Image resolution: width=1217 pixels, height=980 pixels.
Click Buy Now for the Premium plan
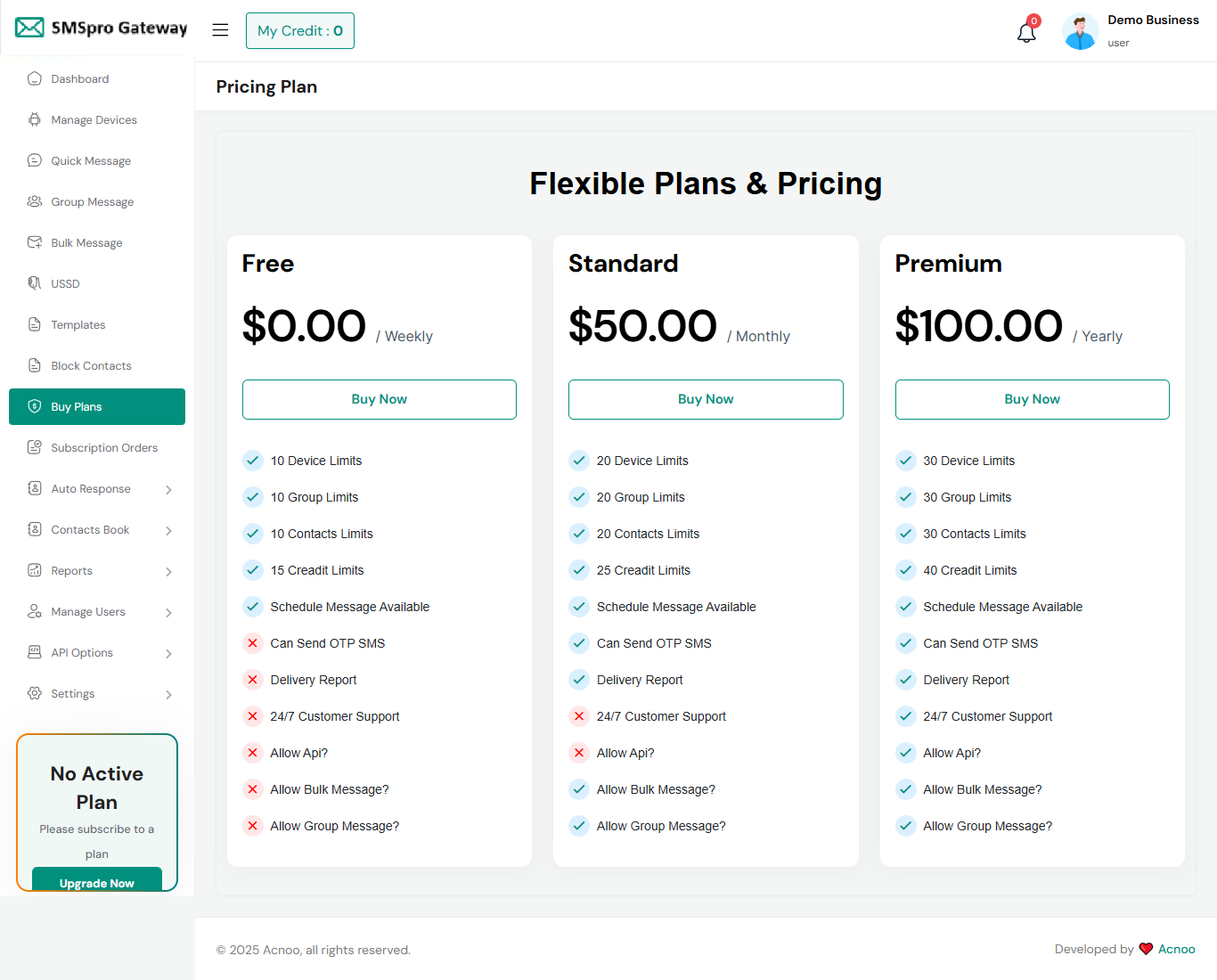[x=1032, y=399]
